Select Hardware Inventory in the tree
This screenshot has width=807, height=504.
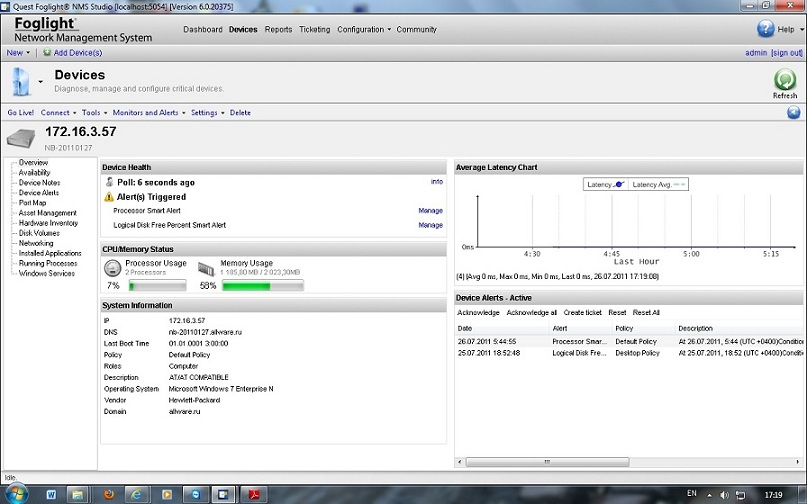click(48, 223)
